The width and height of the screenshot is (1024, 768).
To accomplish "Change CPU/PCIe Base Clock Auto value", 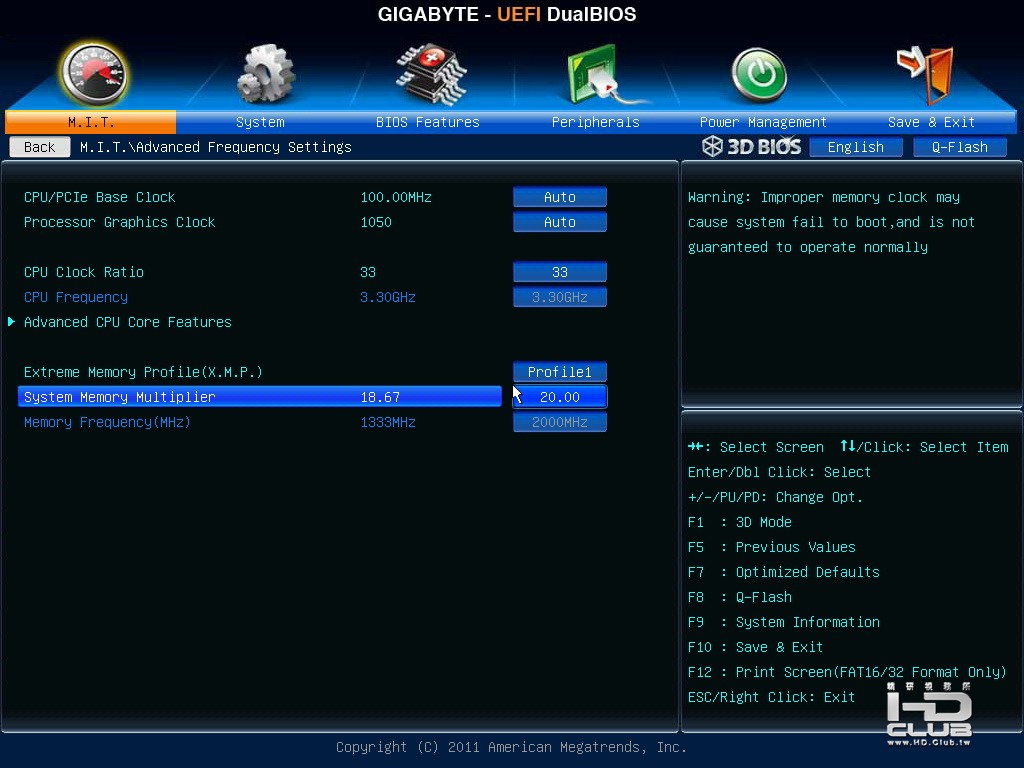I will tap(560, 197).
